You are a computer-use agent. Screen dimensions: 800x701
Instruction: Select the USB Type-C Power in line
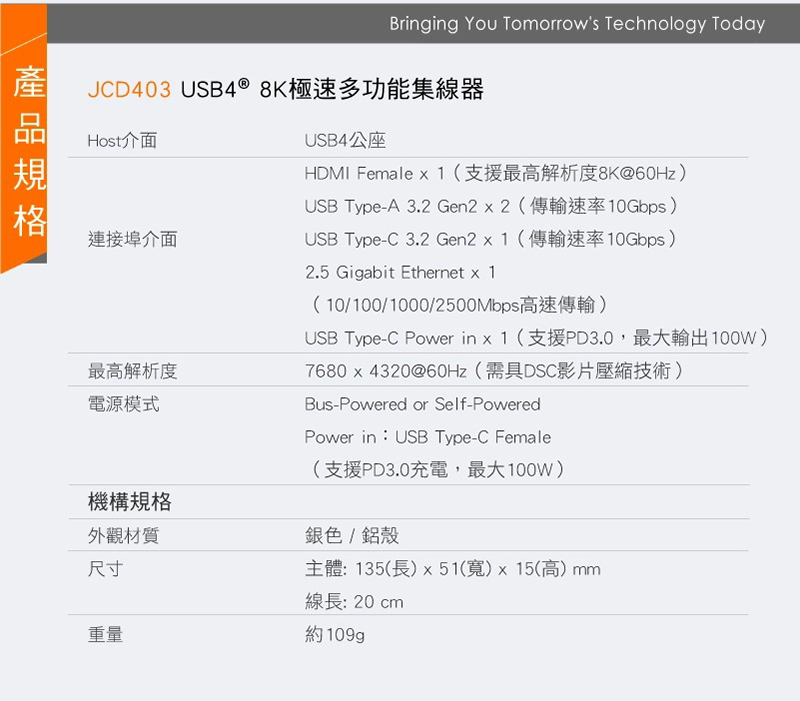click(536, 338)
